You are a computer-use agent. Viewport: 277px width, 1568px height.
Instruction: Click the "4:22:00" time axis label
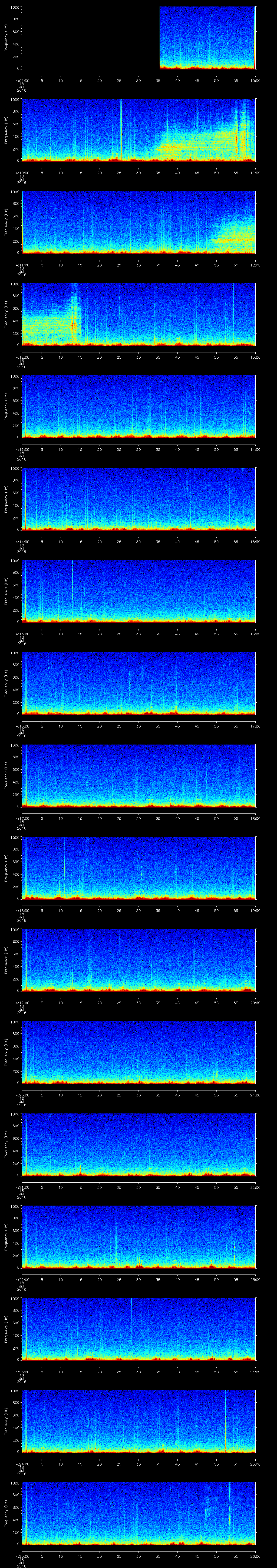22,1279
